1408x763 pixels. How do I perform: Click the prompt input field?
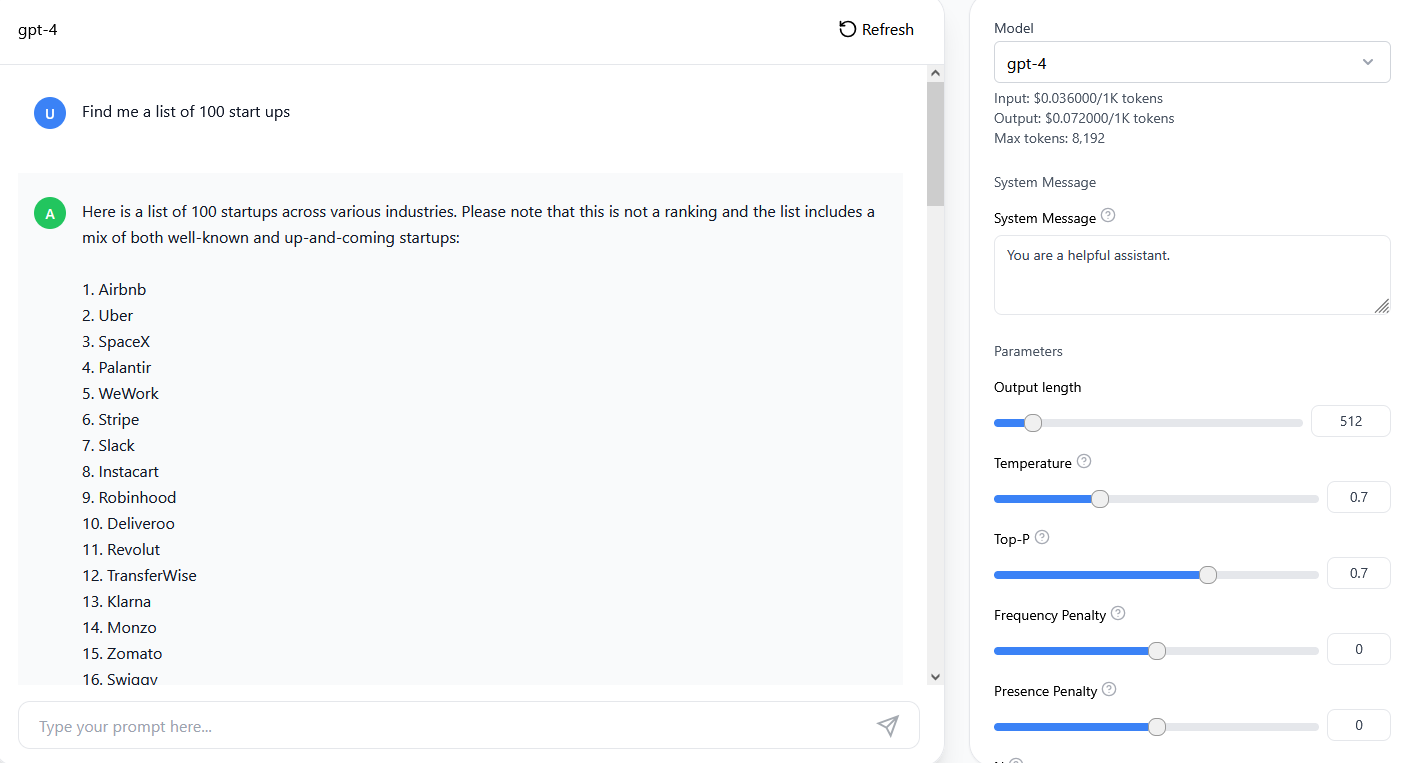point(468,726)
